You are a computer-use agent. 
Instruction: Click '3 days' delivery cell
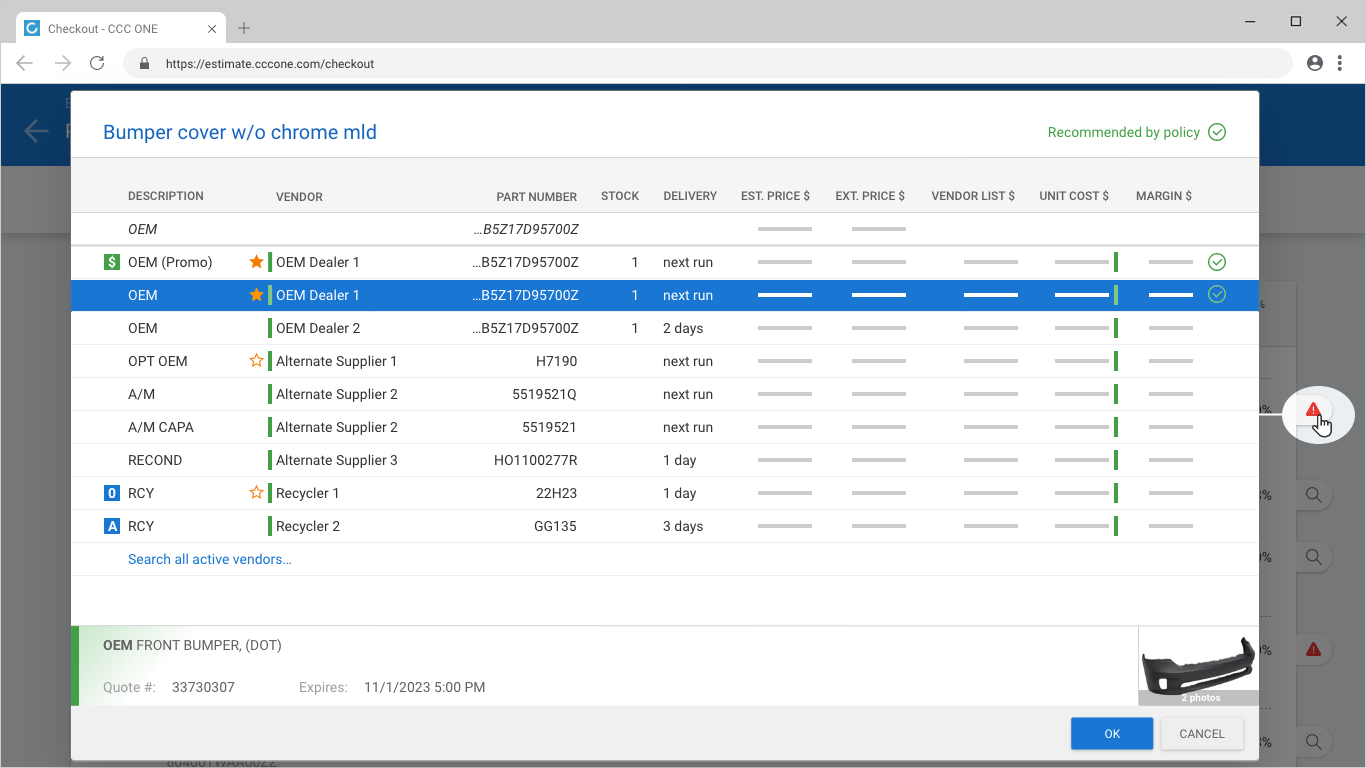pyautogui.click(x=683, y=526)
